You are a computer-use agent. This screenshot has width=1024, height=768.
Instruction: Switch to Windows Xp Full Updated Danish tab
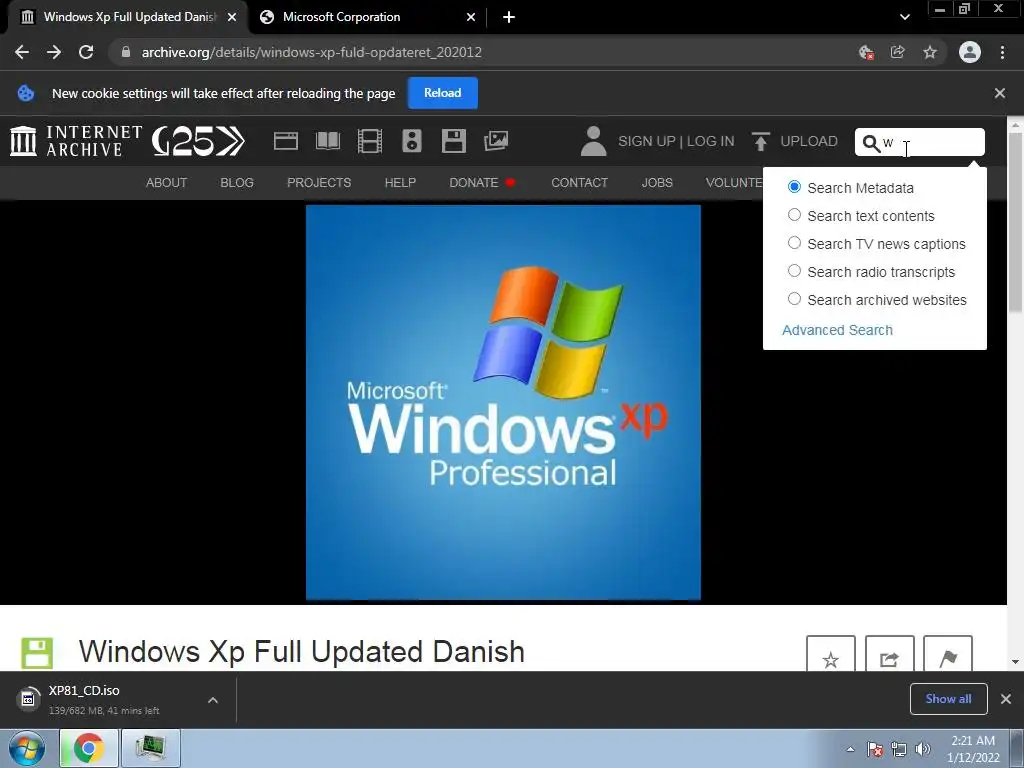[128, 17]
